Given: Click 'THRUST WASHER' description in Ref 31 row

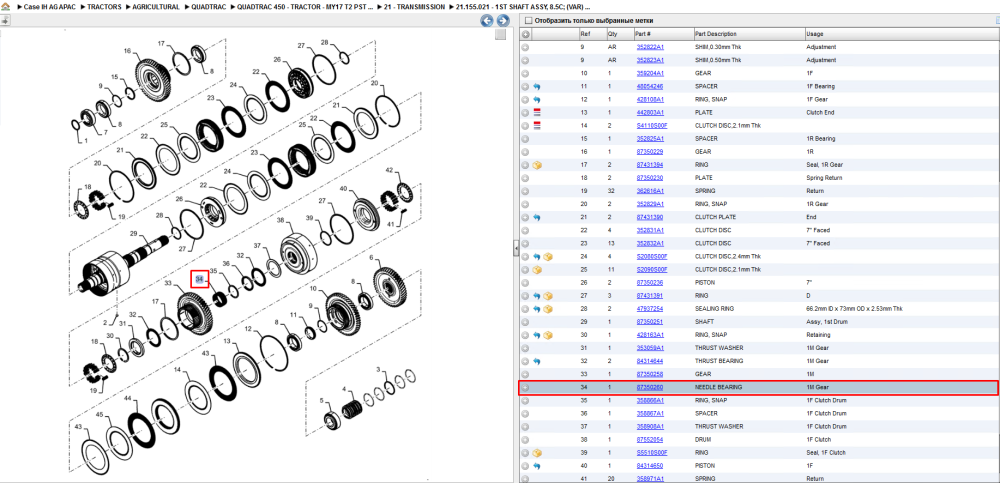Looking at the screenshot, I should pyautogui.click(x=717, y=348).
